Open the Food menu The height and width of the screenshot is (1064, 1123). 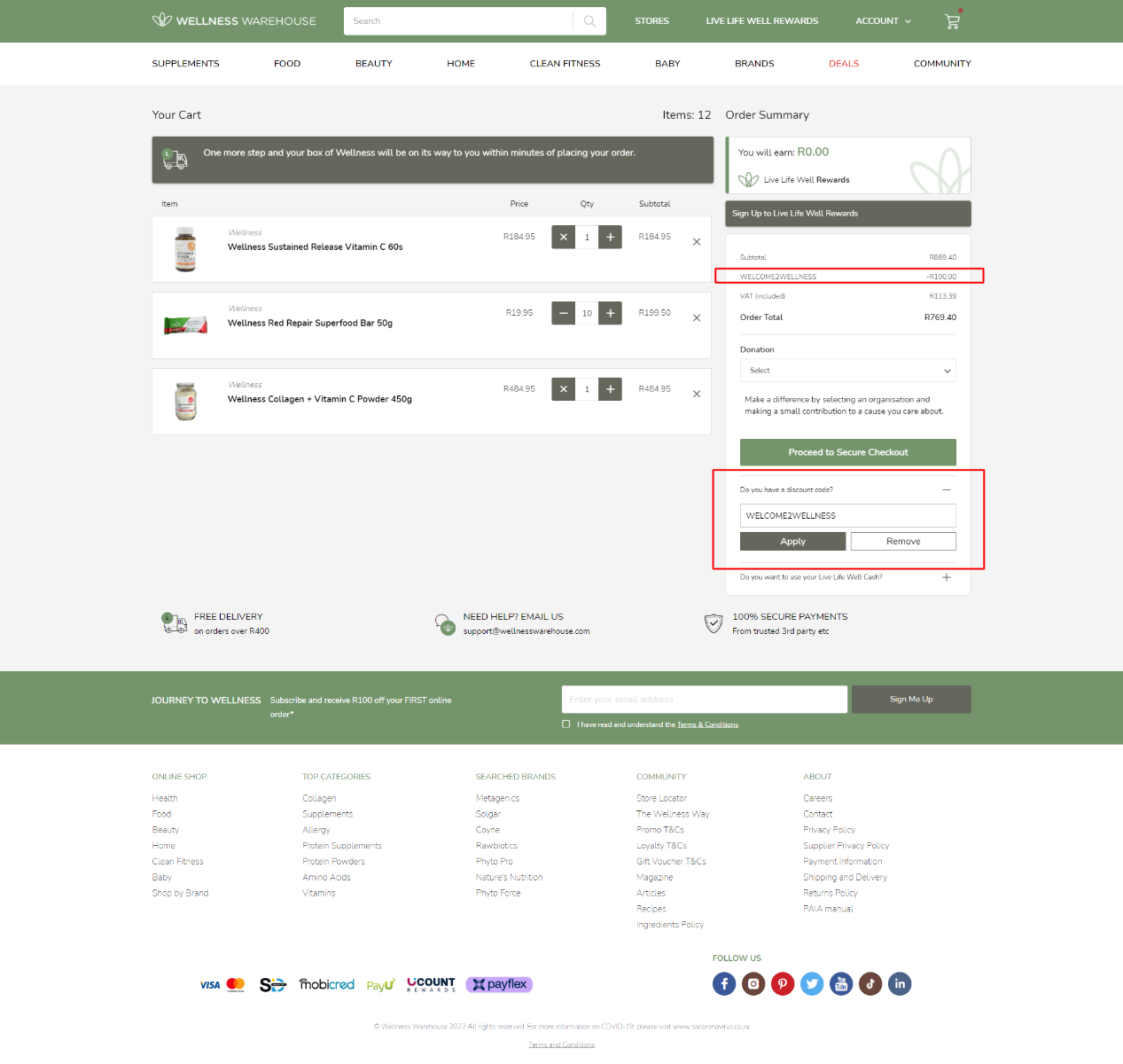tap(287, 64)
